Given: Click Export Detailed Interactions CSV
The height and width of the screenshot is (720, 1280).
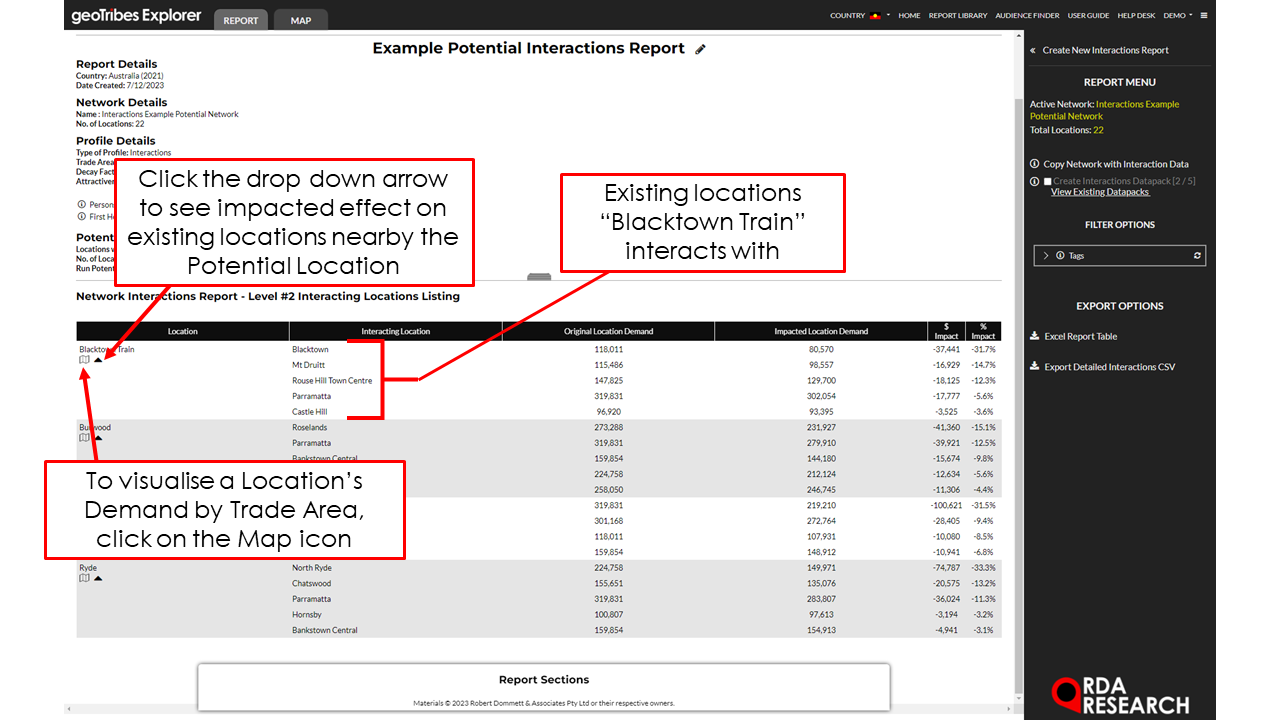Looking at the screenshot, I should 1109,367.
